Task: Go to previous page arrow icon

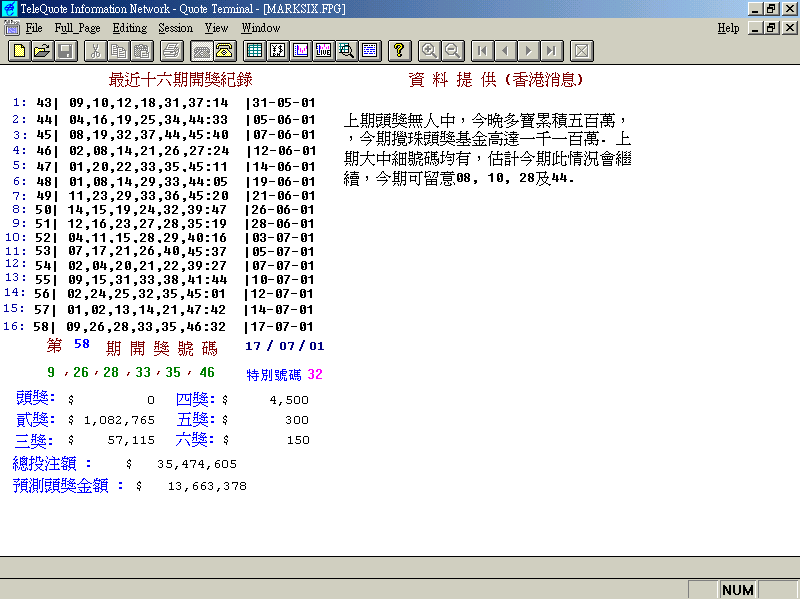Action: point(505,51)
